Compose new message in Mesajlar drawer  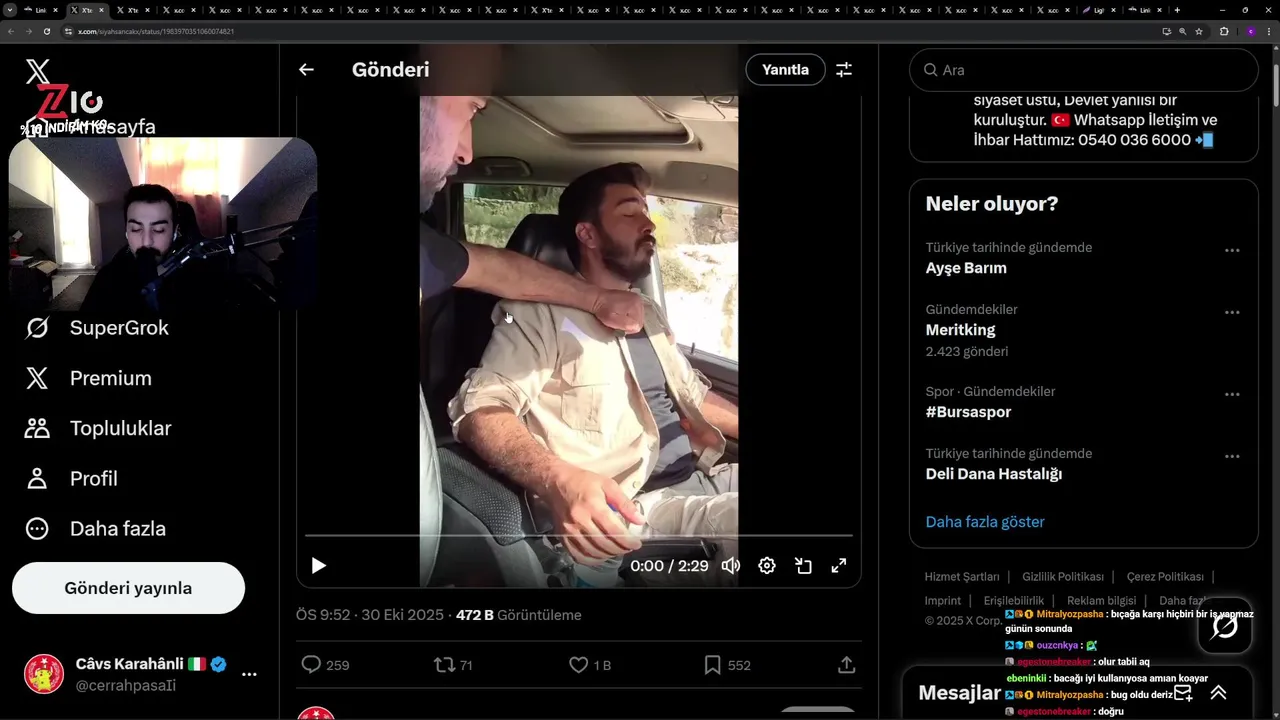click(1183, 692)
